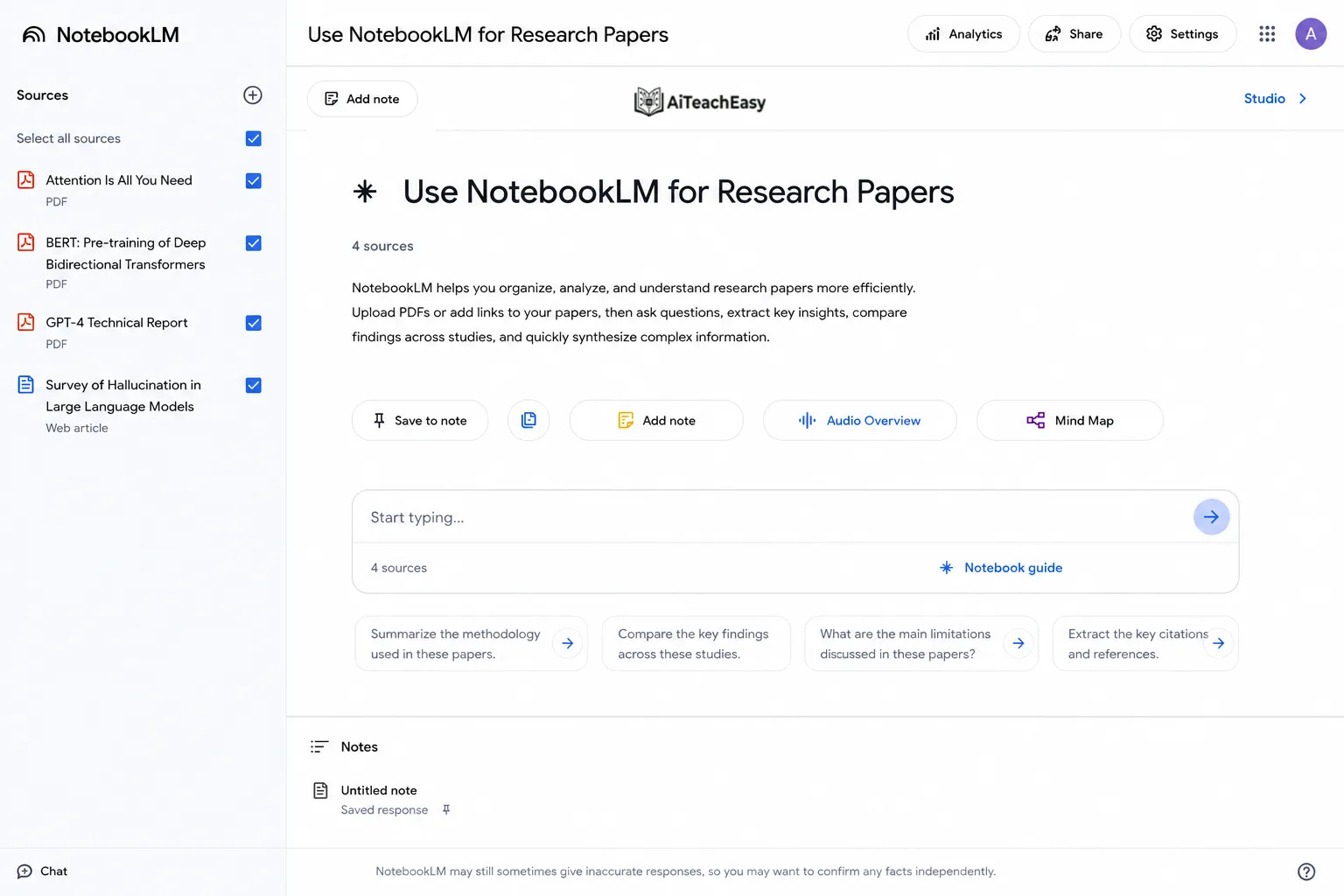Viewport: 1344px width, 896px height.
Task: Click PDF icon next to BERT paper
Action: [x=26, y=242]
